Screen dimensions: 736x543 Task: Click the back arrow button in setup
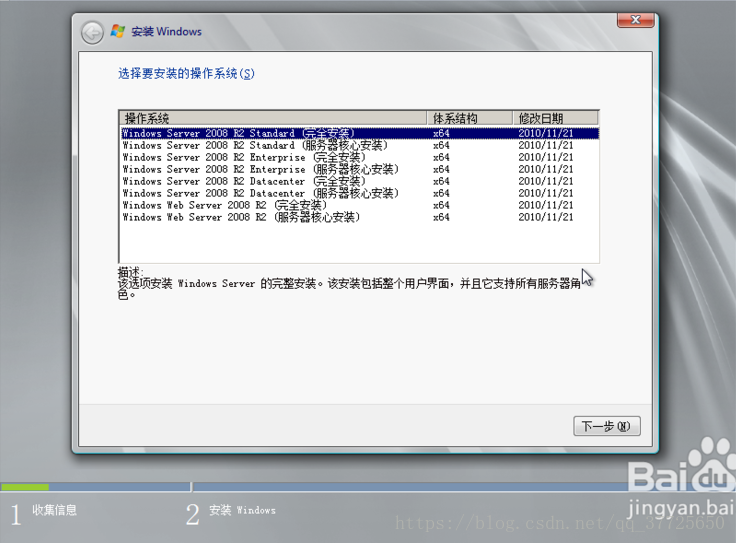coord(92,33)
